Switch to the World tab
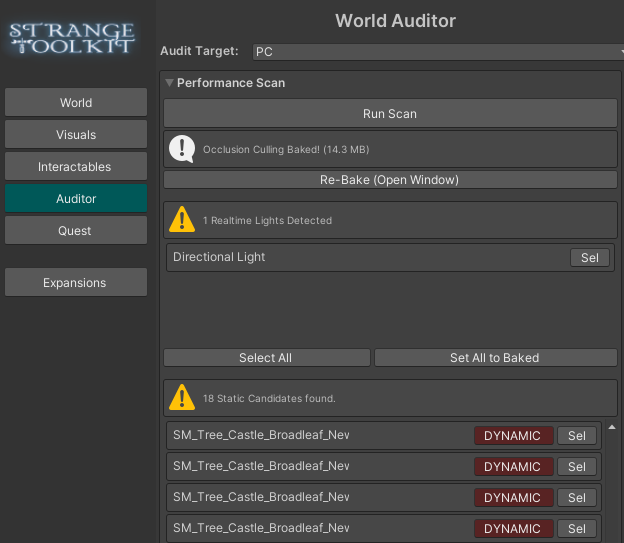This screenshot has height=543, width=624. point(76,103)
